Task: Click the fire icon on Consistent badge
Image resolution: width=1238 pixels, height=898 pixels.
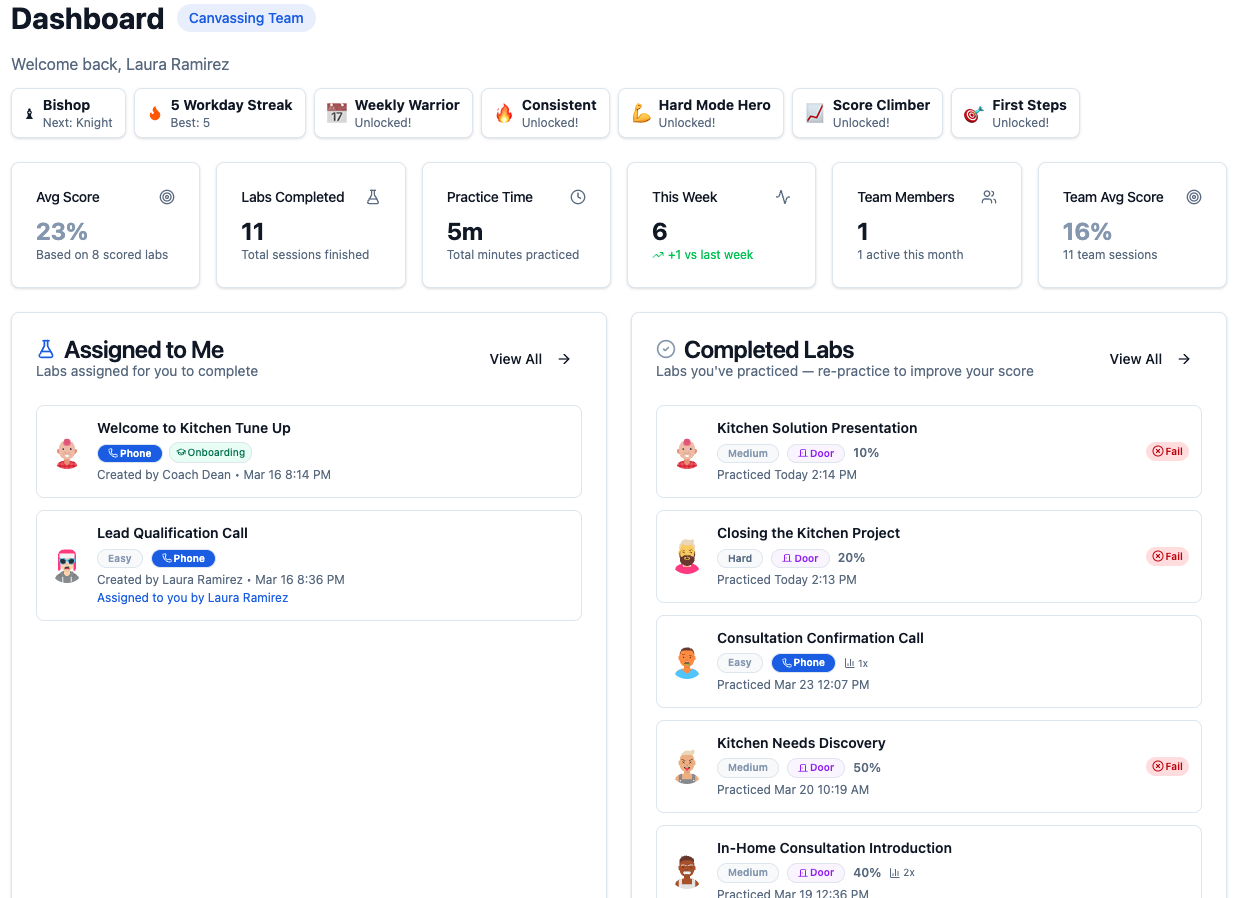Action: coord(504,113)
